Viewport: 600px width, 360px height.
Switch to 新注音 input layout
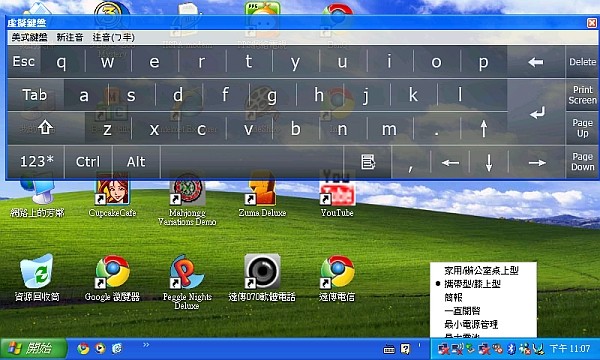click(70, 37)
